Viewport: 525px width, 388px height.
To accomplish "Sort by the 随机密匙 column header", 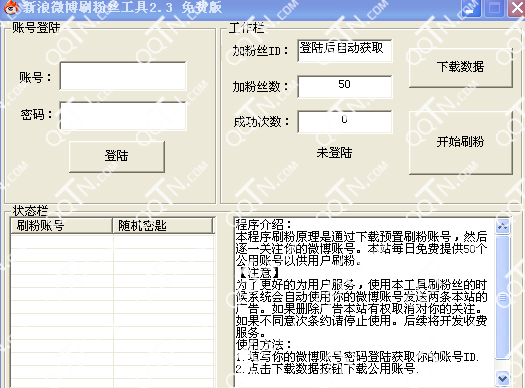I will pyautogui.click(x=163, y=225).
